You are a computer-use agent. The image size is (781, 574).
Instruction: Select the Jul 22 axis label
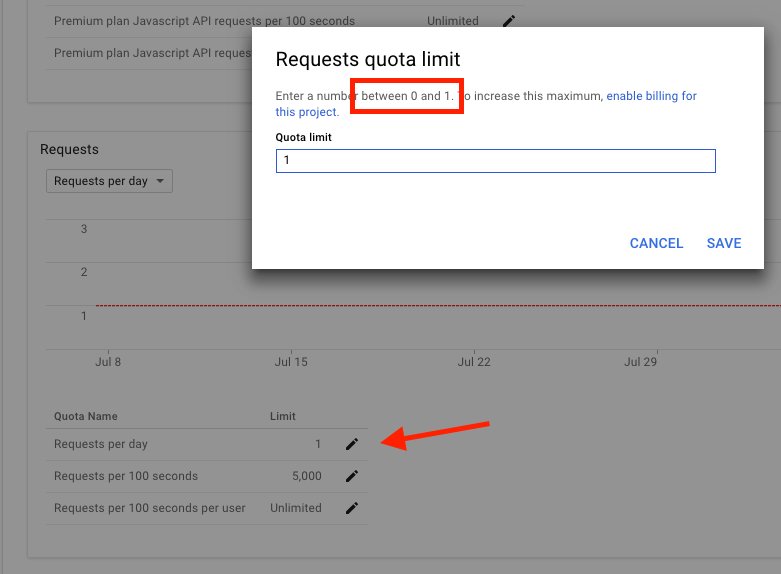[474, 362]
